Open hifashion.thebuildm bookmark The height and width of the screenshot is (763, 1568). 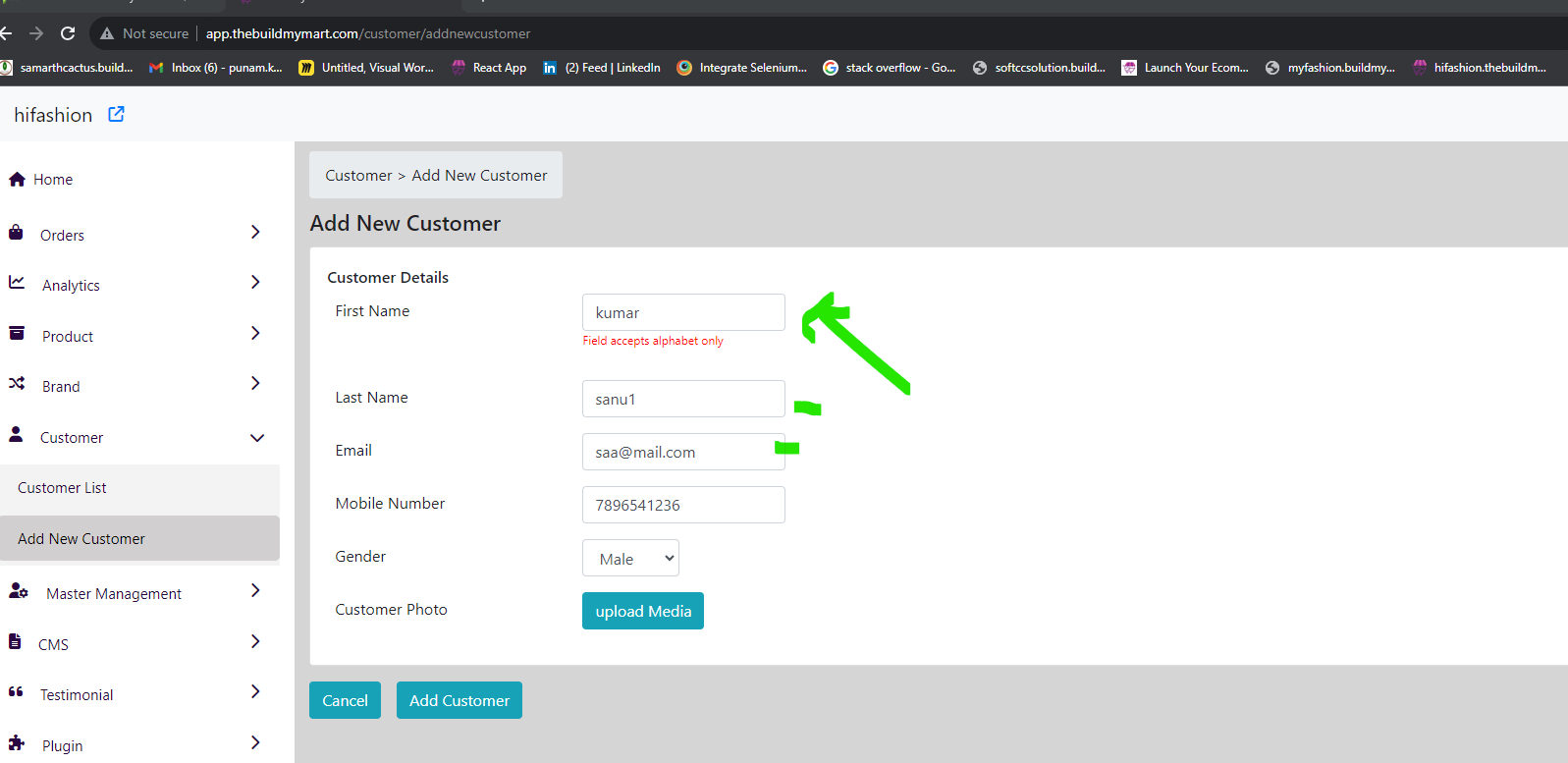pos(1480,68)
